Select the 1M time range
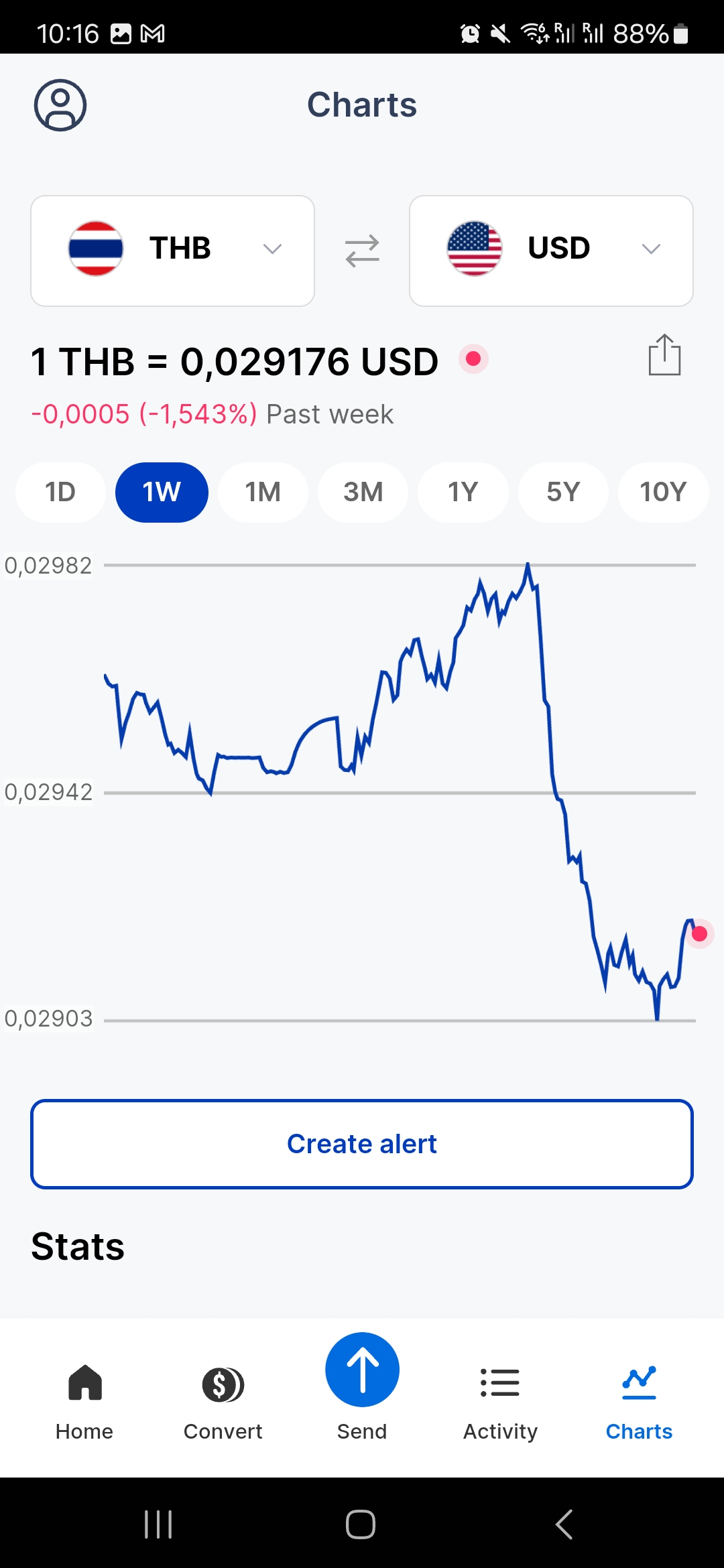Screen dimensions: 724x1568 click(263, 493)
